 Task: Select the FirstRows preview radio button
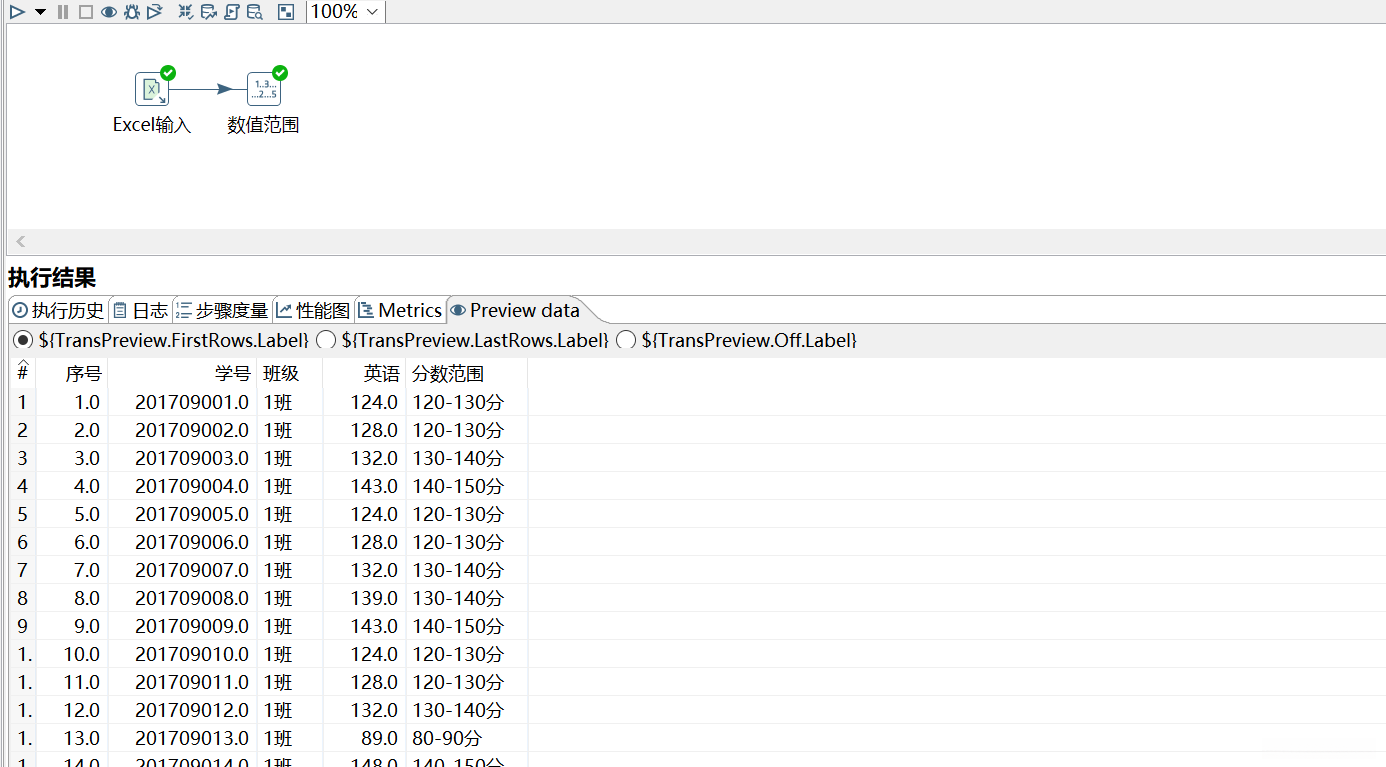tap(23, 340)
